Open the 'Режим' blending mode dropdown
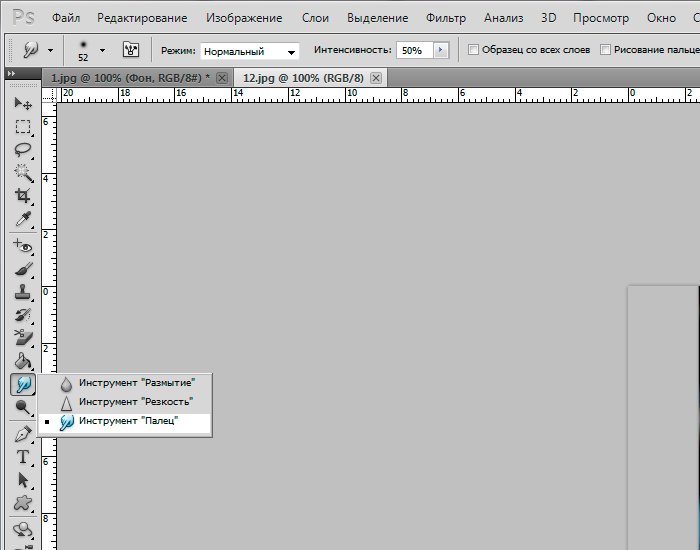Screen dimensions: 700x550 (x=249, y=51)
